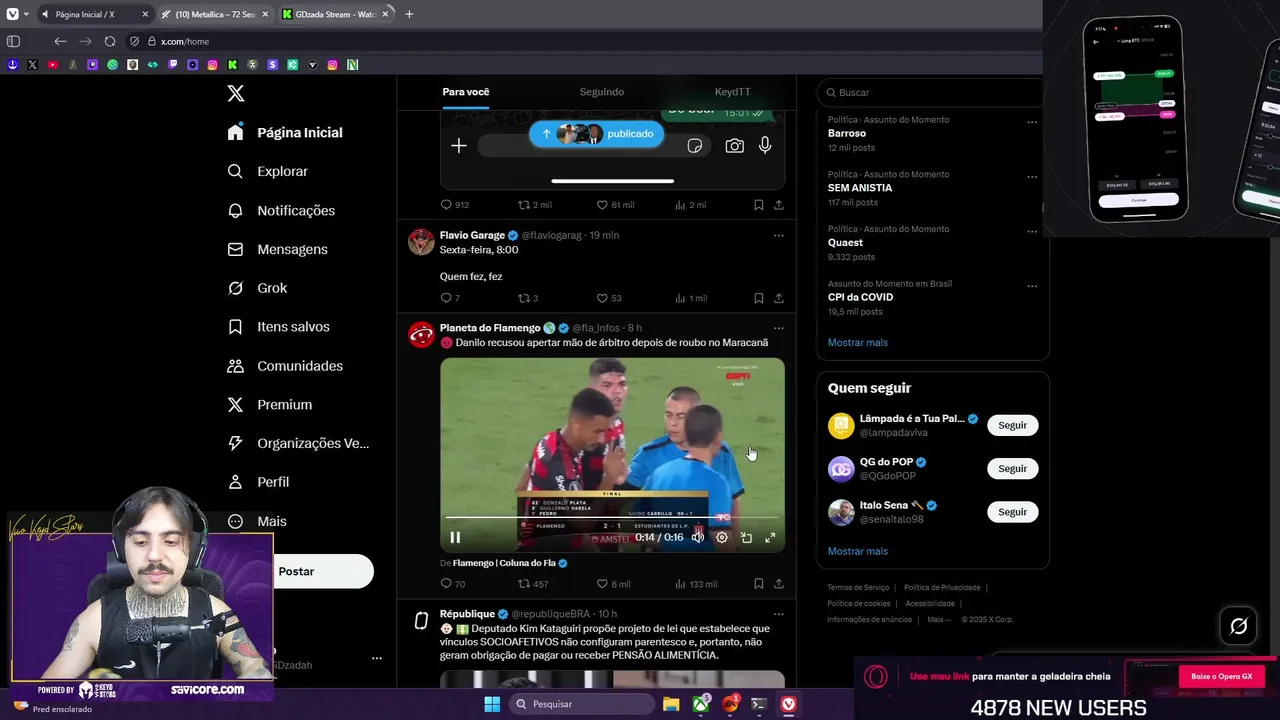Open more options on Planeta do Flamengo post
The image size is (1280, 720).
point(778,328)
